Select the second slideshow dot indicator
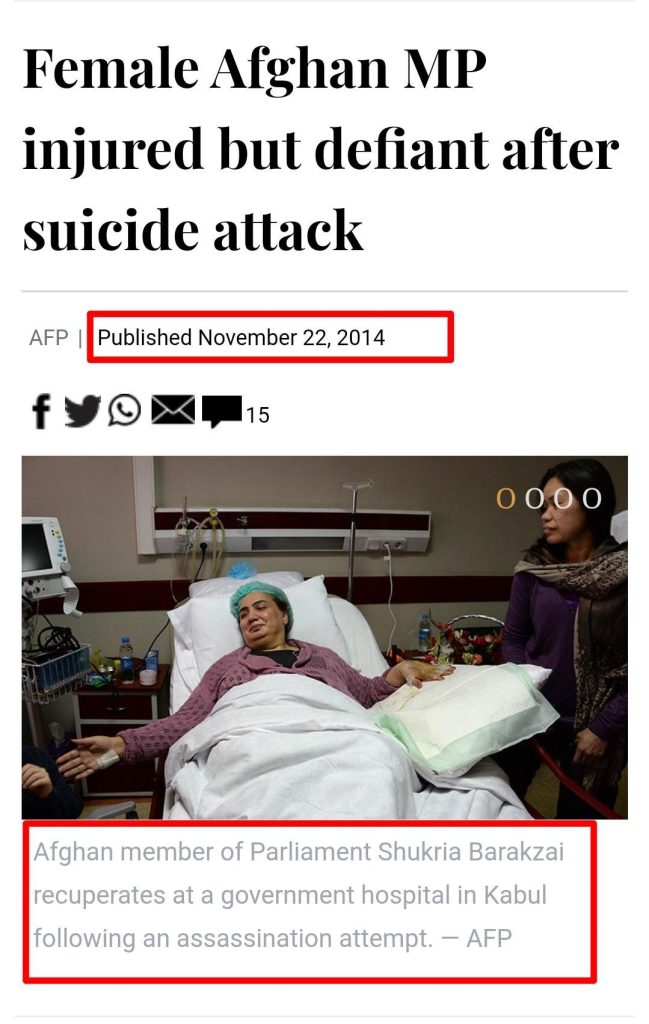 [x=535, y=498]
